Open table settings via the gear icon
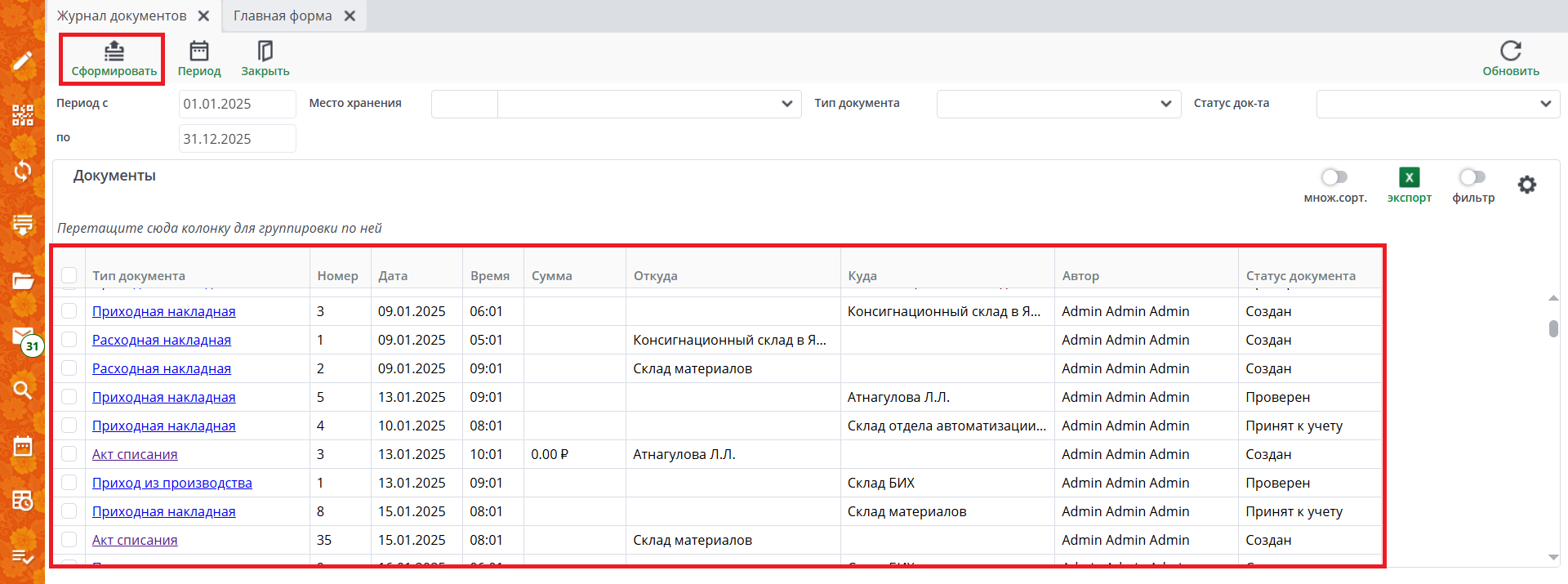The width and height of the screenshot is (1568, 584). point(1526,185)
